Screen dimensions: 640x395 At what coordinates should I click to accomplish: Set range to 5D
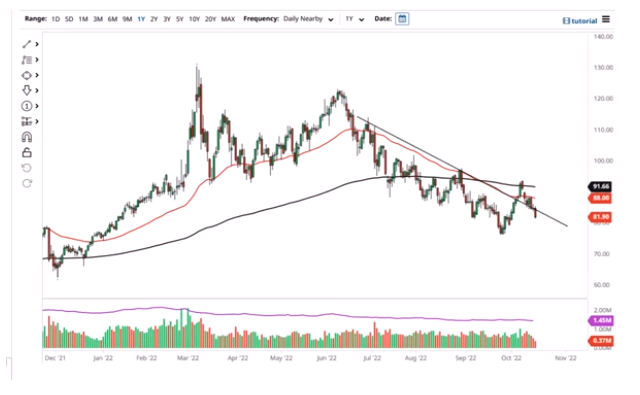(x=69, y=19)
